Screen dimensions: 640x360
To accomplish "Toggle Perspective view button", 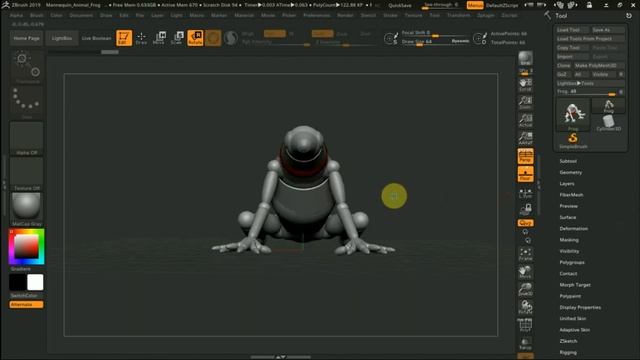I will [x=525, y=156].
